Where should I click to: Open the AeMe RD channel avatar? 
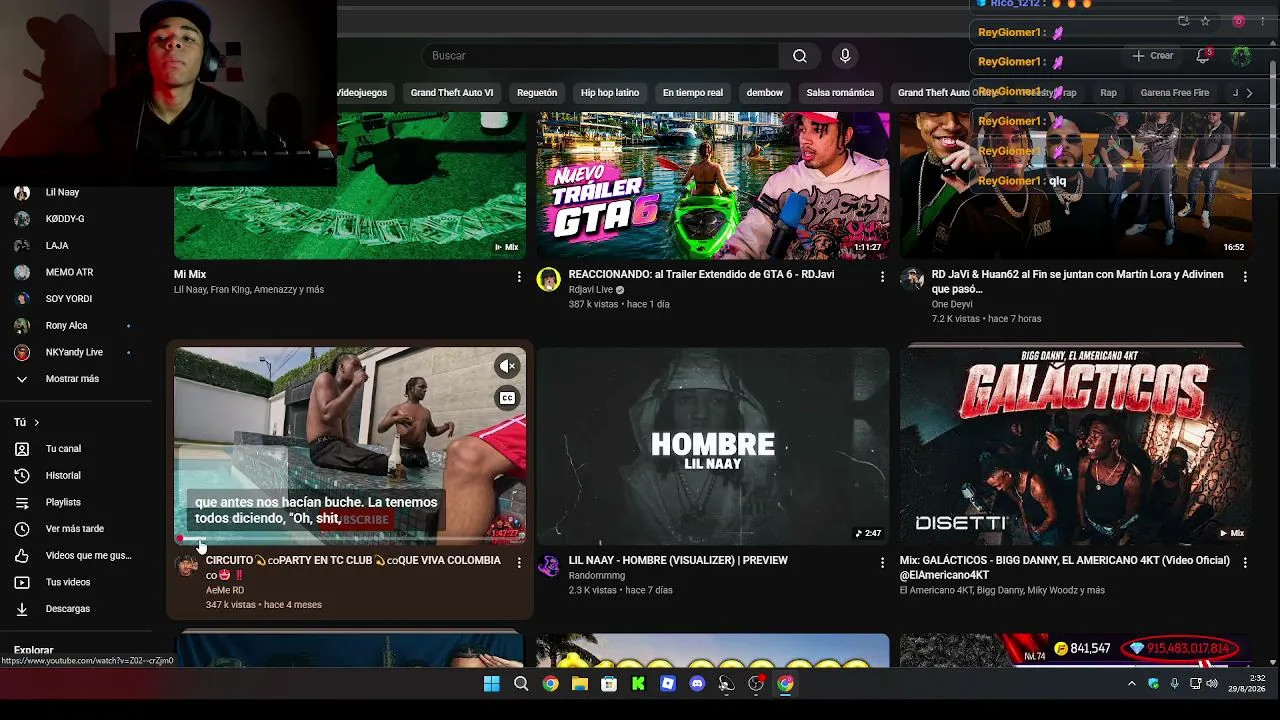click(186, 566)
